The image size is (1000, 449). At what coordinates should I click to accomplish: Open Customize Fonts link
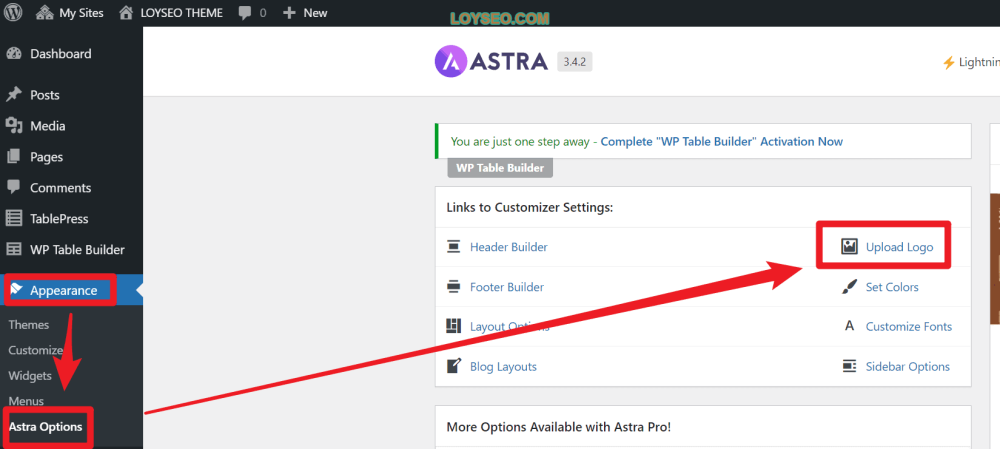tap(909, 327)
